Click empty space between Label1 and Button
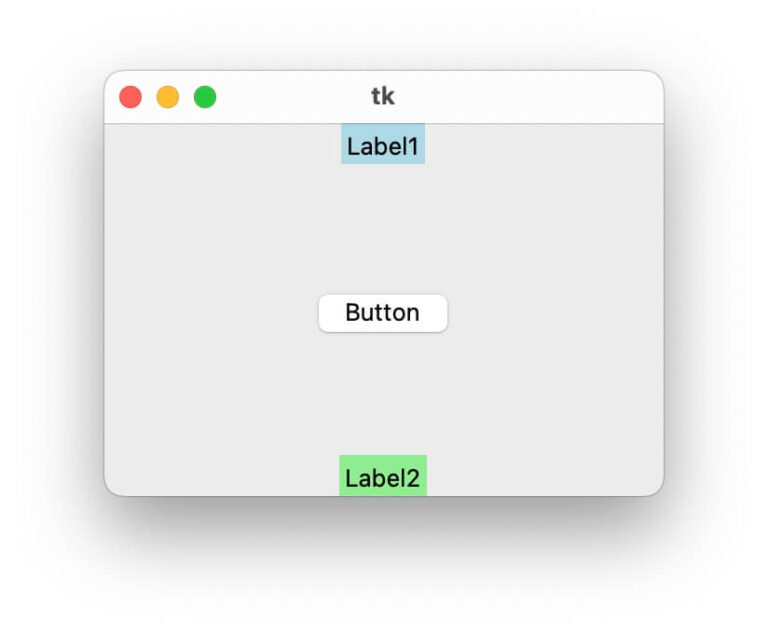 tap(383, 228)
